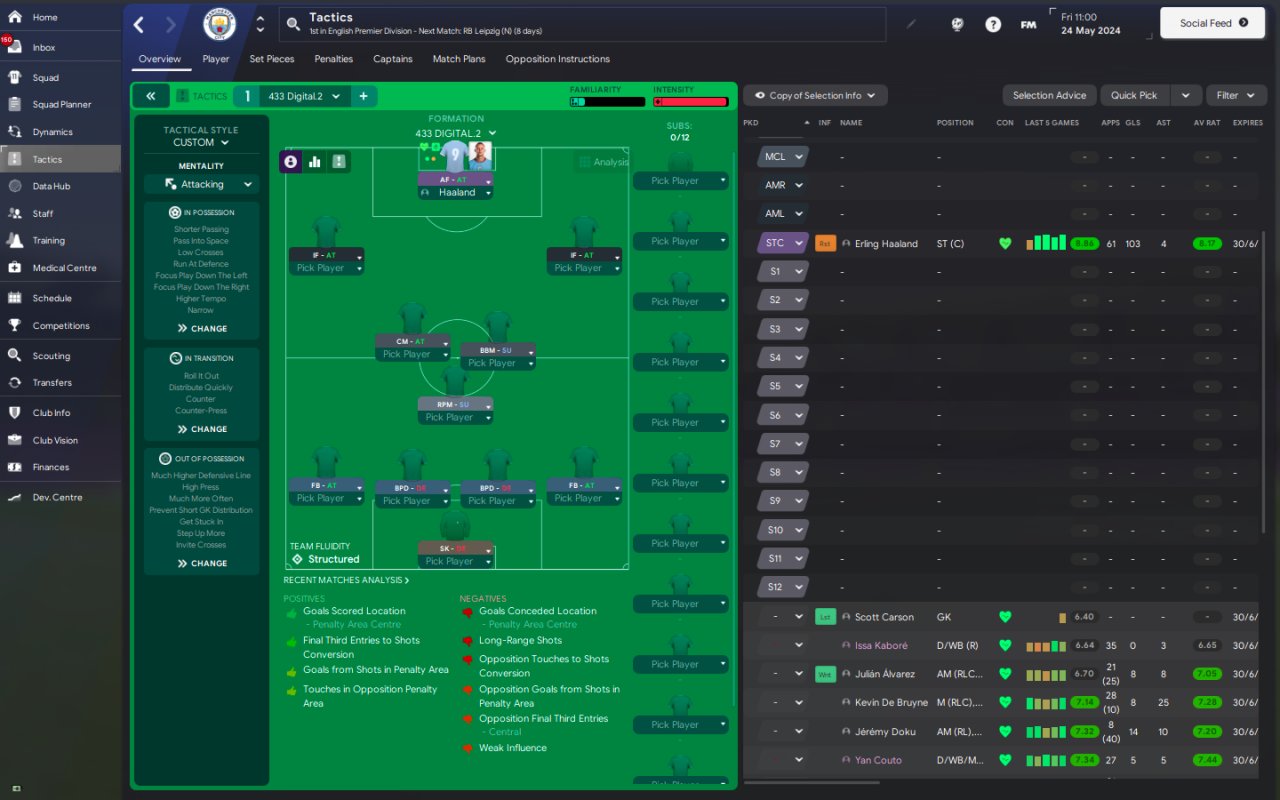Click the Wnt badge on Julián Álvarez row

pos(825,674)
